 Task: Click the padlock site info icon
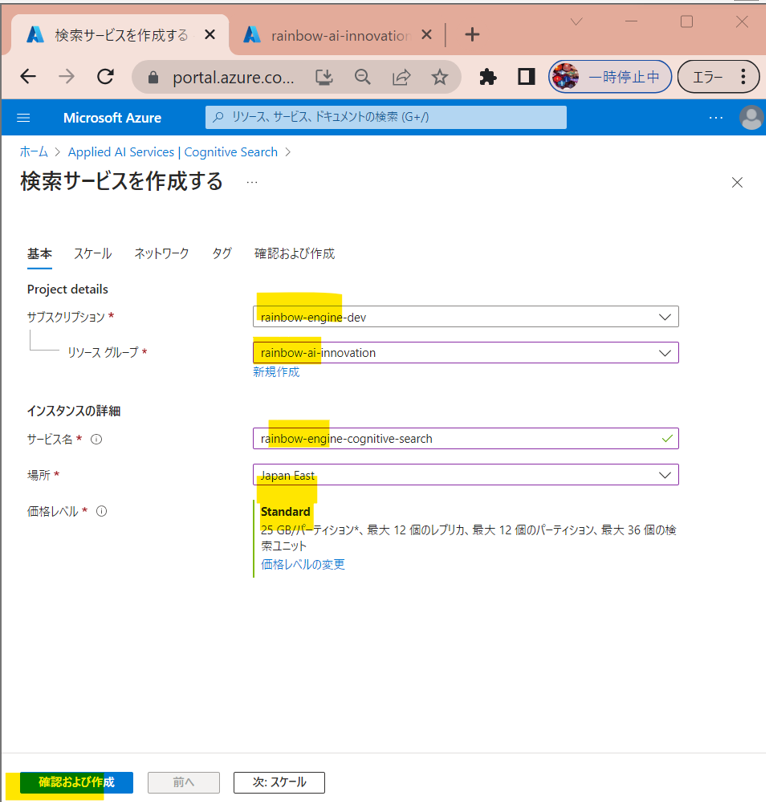(153, 77)
